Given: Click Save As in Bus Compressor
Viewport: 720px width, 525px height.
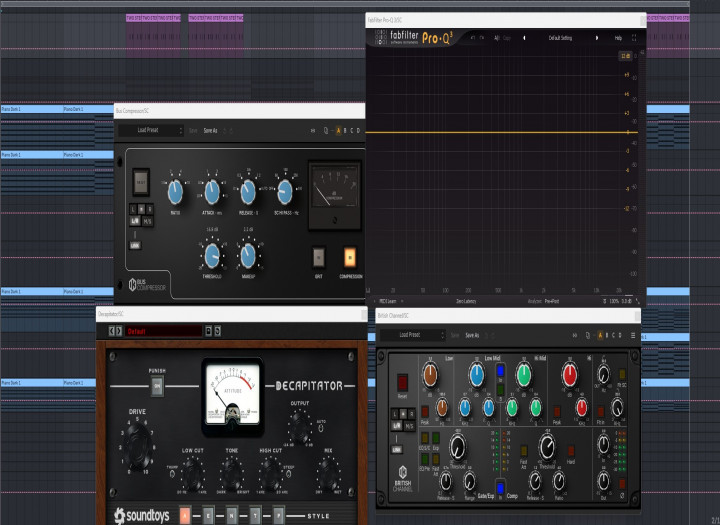Looking at the screenshot, I should [210, 131].
